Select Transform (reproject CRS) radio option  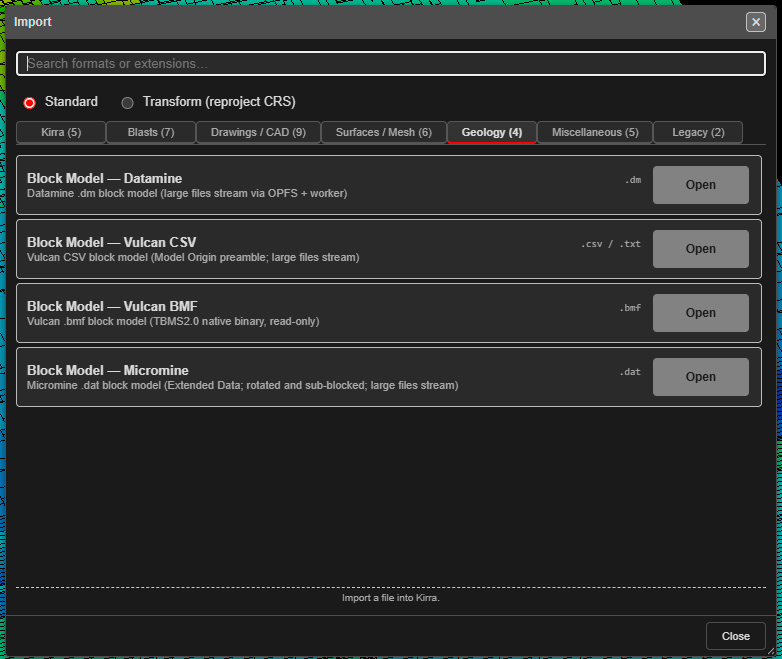(x=127, y=102)
